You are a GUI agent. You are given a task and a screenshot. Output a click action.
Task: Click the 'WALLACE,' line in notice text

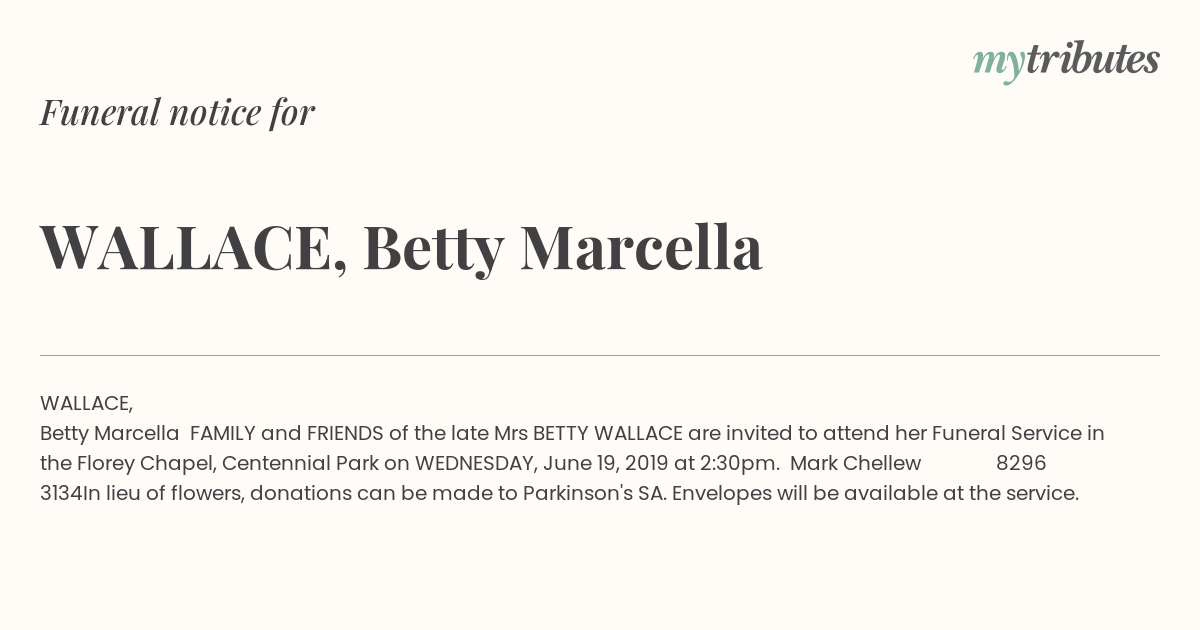(x=86, y=404)
